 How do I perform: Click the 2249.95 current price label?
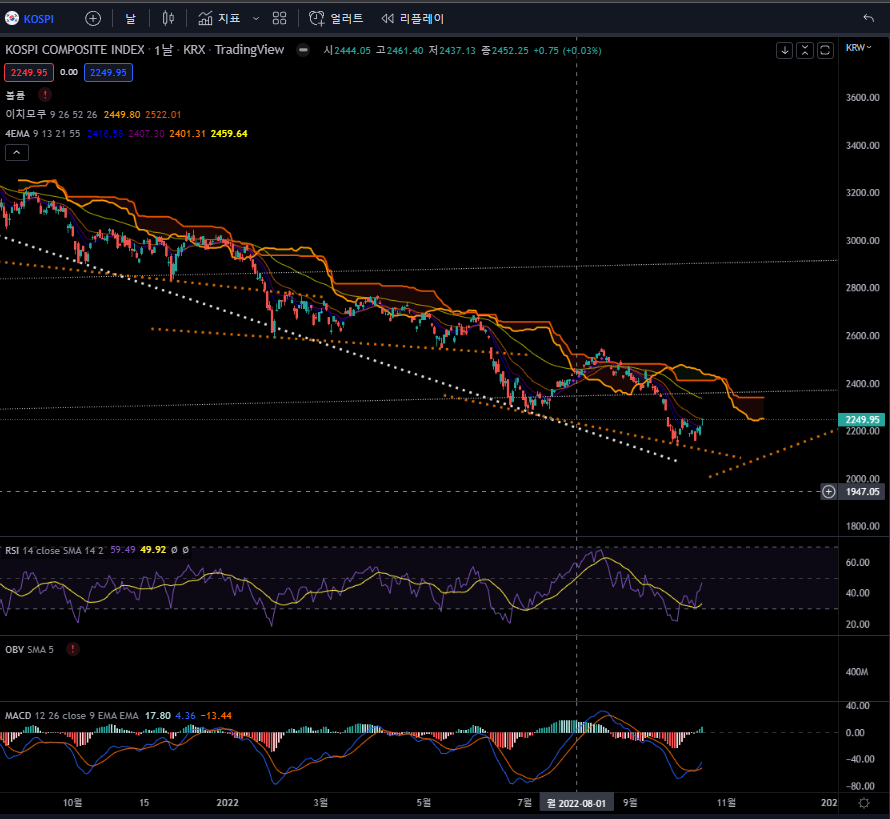point(862,419)
